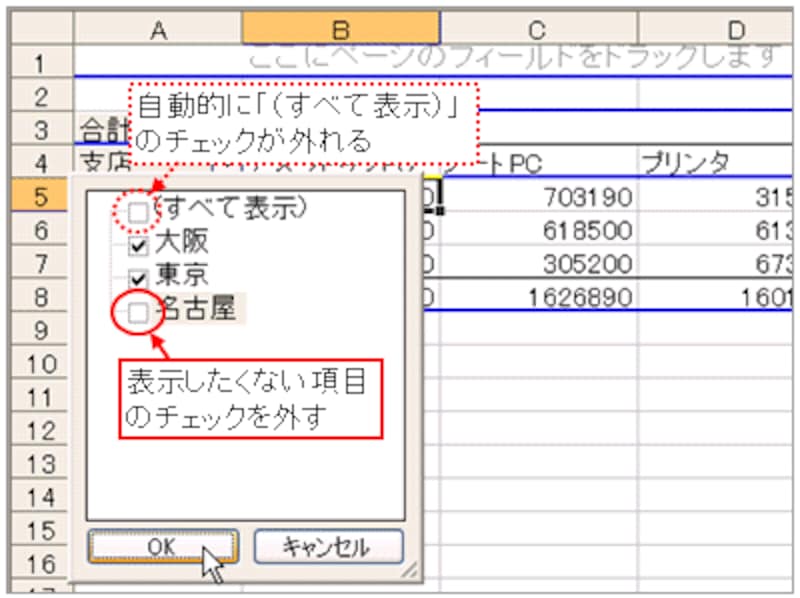This screenshot has height=598, width=800.
Task: Select row 11 header
Action: coord(40,396)
